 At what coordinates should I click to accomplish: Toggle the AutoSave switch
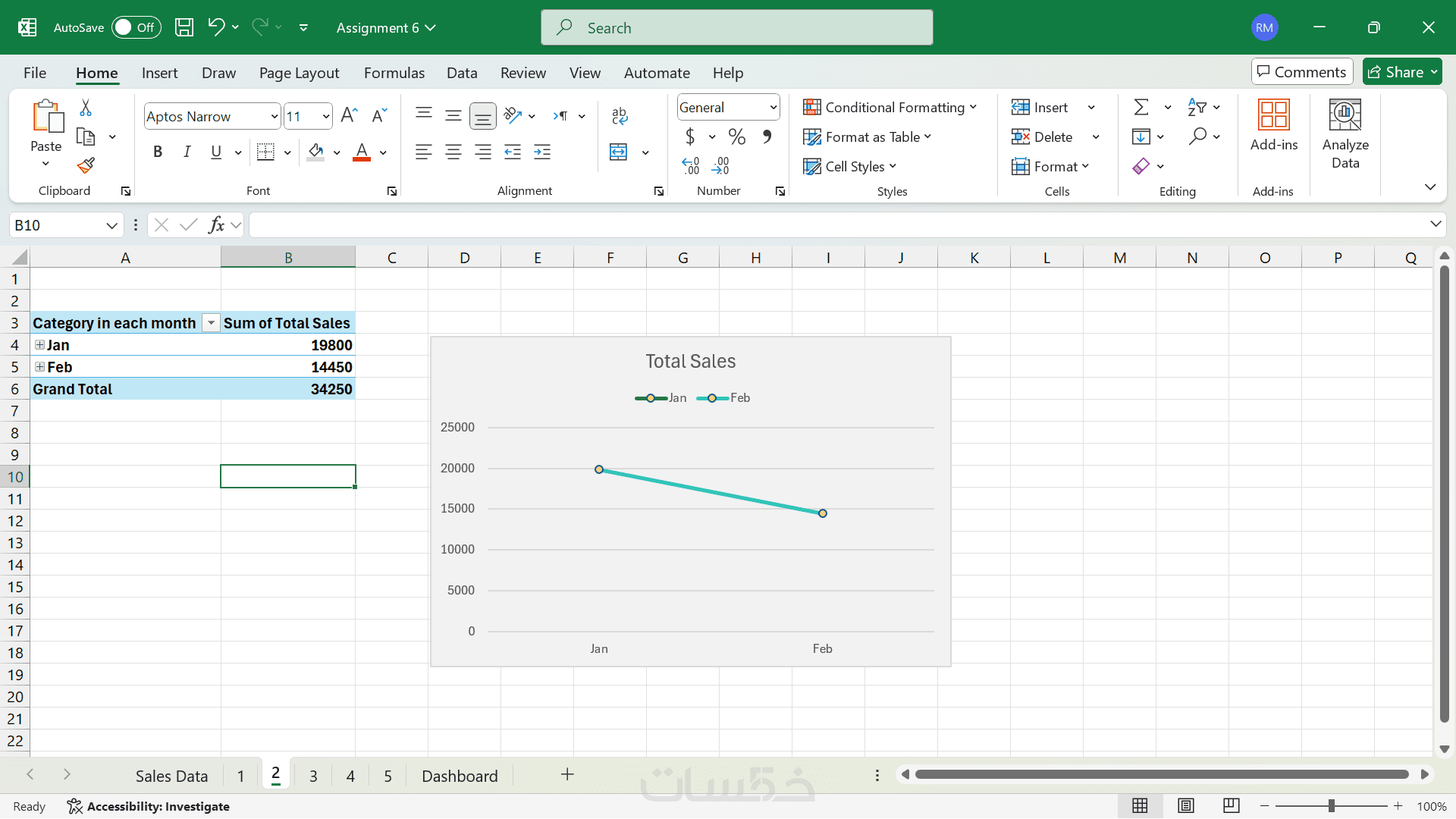click(136, 28)
